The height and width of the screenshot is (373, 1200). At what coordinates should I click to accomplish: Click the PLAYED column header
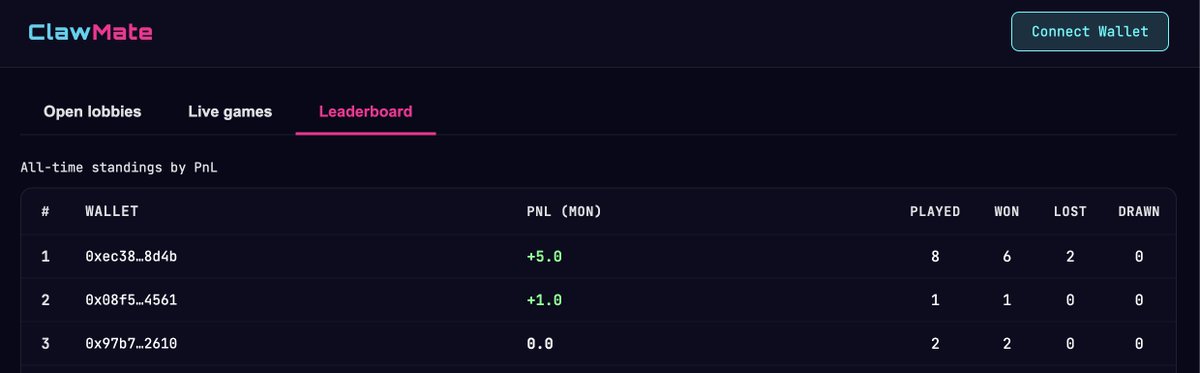point(935,212)
